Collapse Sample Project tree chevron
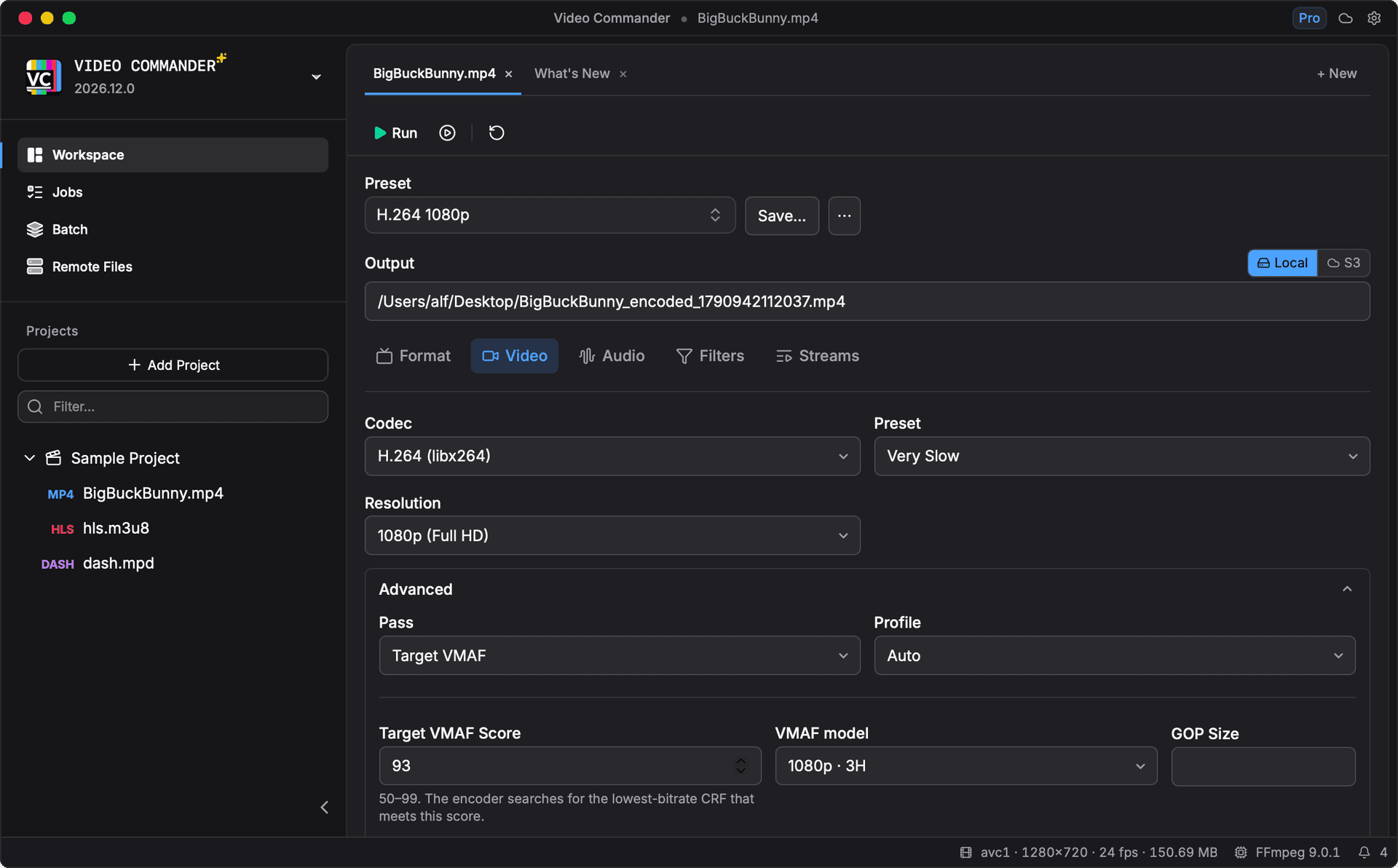The image size is (1398, 868). pyautogui.click(x=30, y=458)
